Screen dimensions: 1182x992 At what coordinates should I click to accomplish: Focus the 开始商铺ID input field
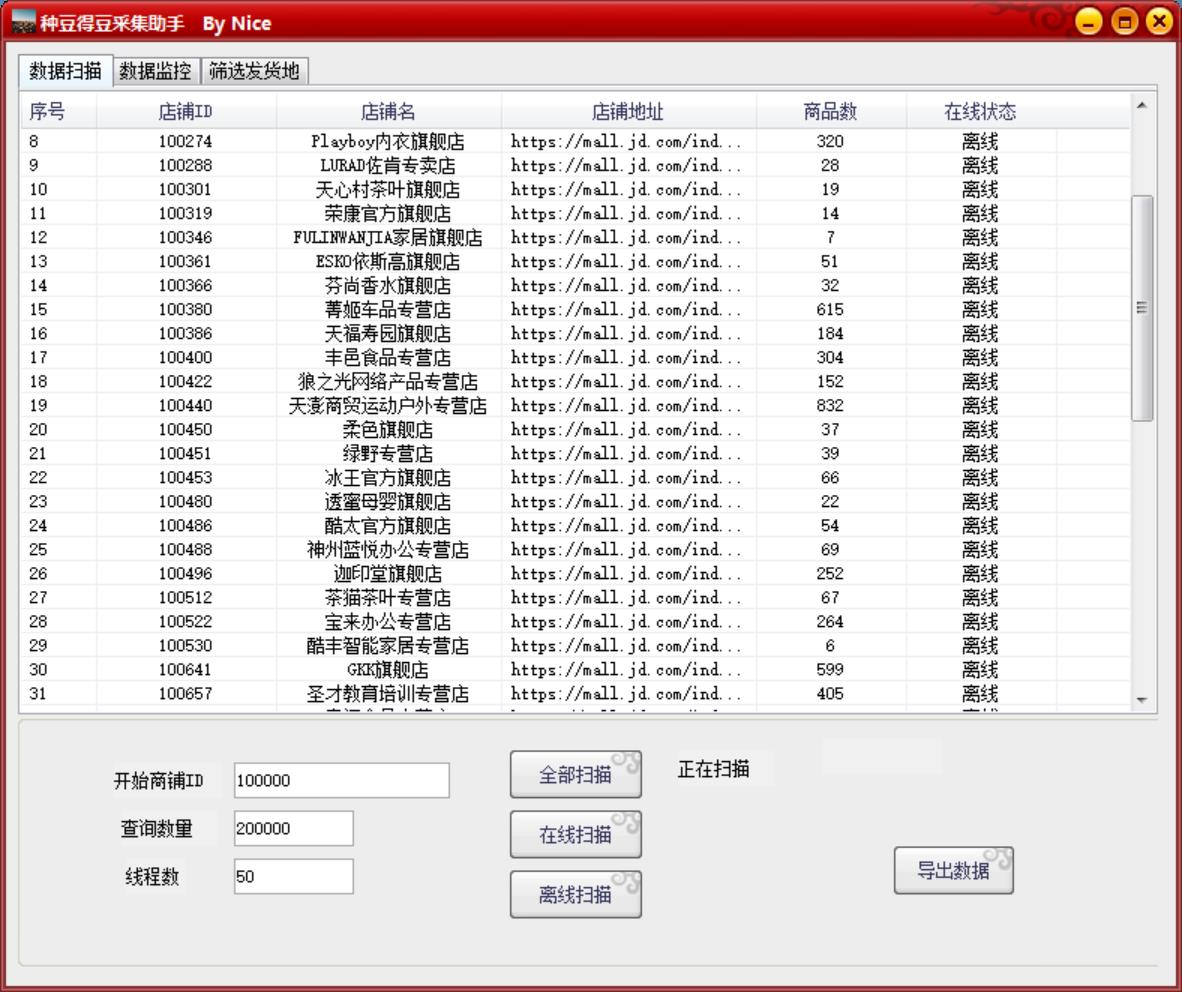[341, 781]
